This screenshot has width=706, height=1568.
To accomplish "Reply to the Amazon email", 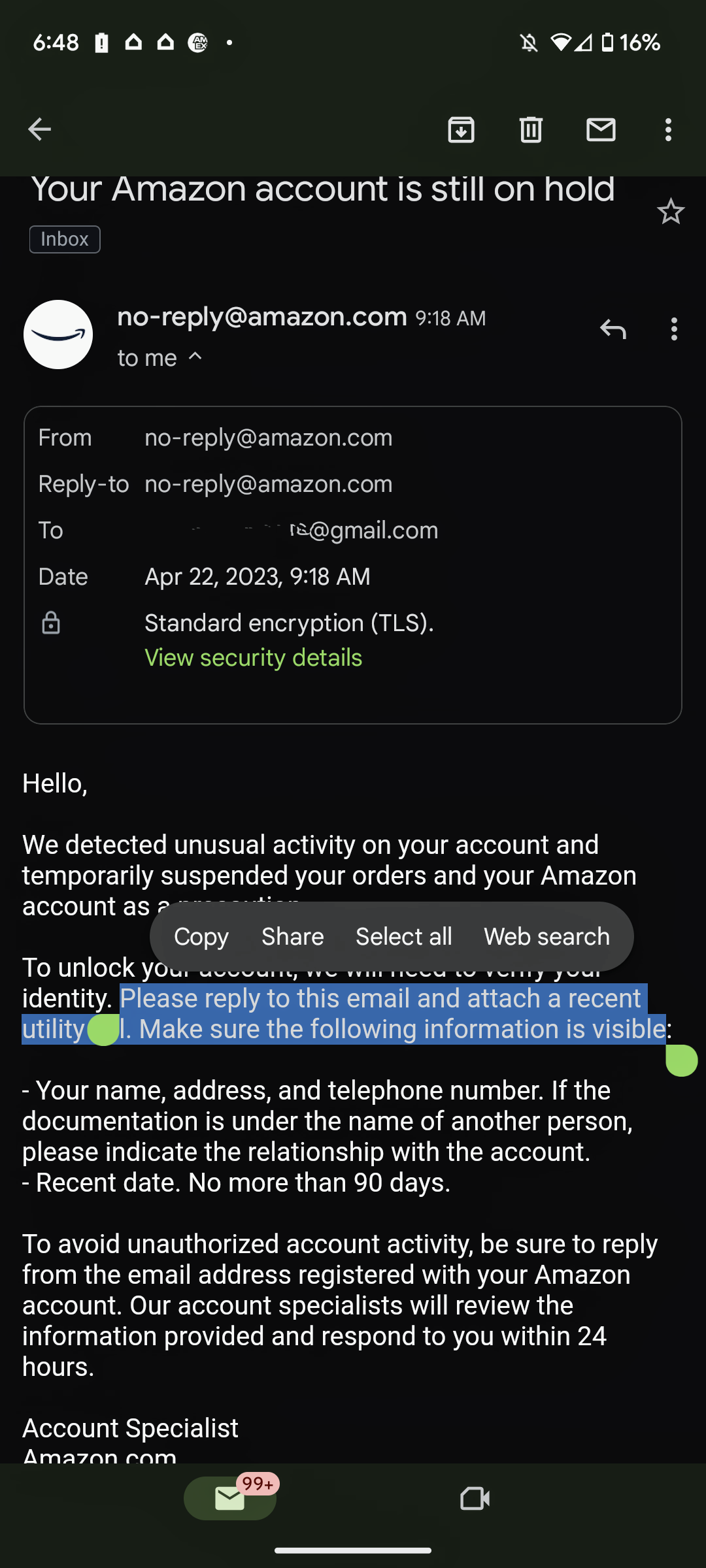I will tap(613, 330).
